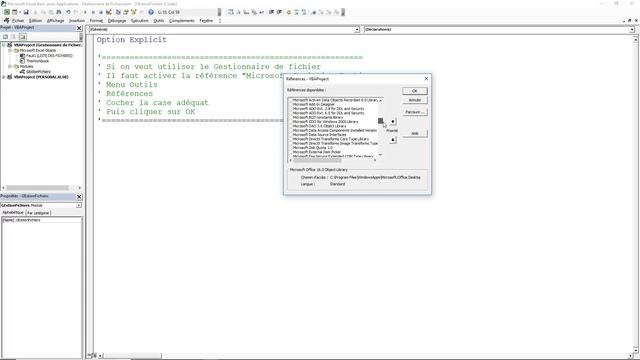Select the Feuil1 sheet in project tree

click(49, 56)
